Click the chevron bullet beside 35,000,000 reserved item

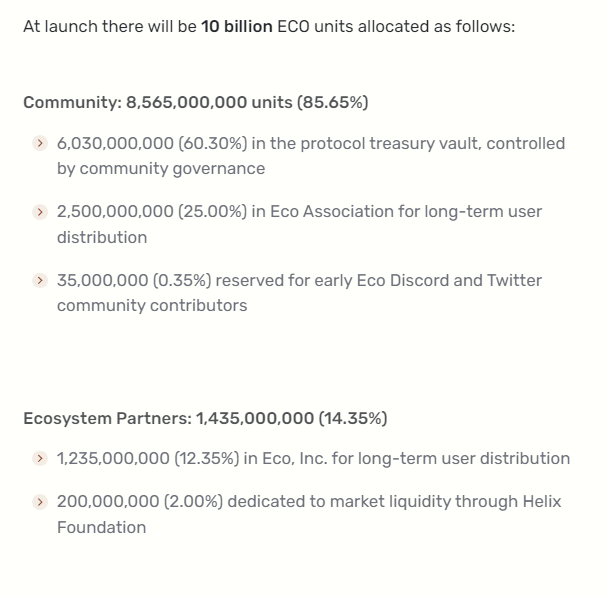40,281
